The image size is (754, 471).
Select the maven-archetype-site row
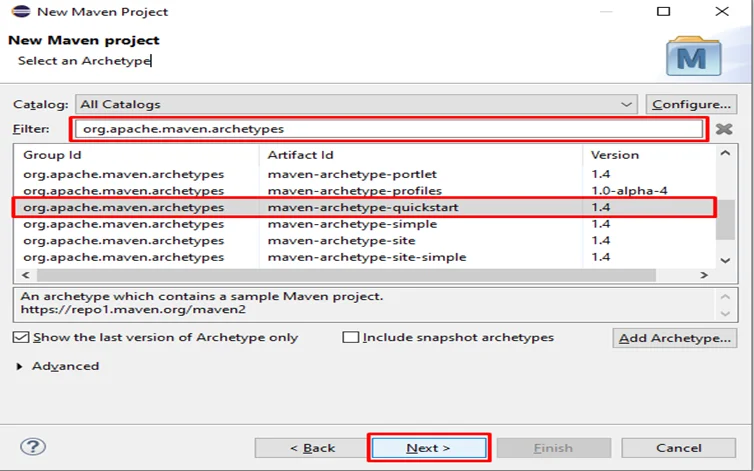click(365, 241)
